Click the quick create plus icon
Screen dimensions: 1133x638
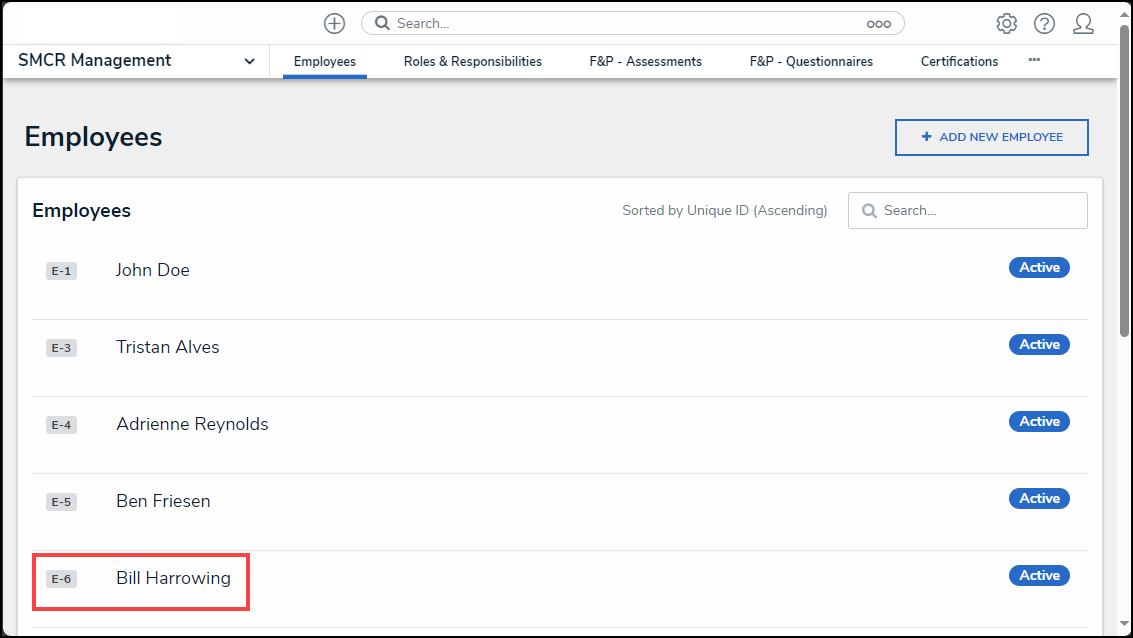click(x=334, y=23)
